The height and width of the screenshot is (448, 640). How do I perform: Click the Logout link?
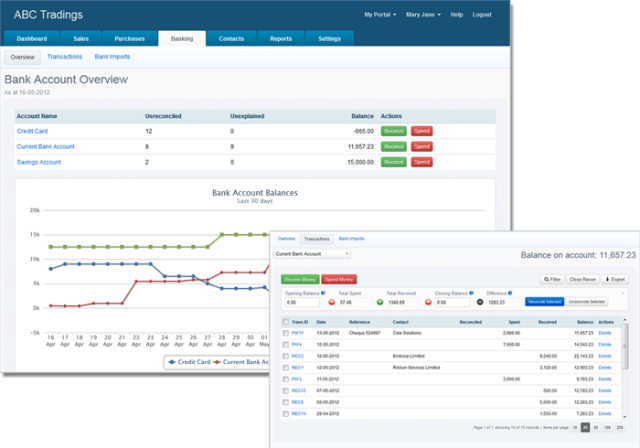click(x=482, y=15)
